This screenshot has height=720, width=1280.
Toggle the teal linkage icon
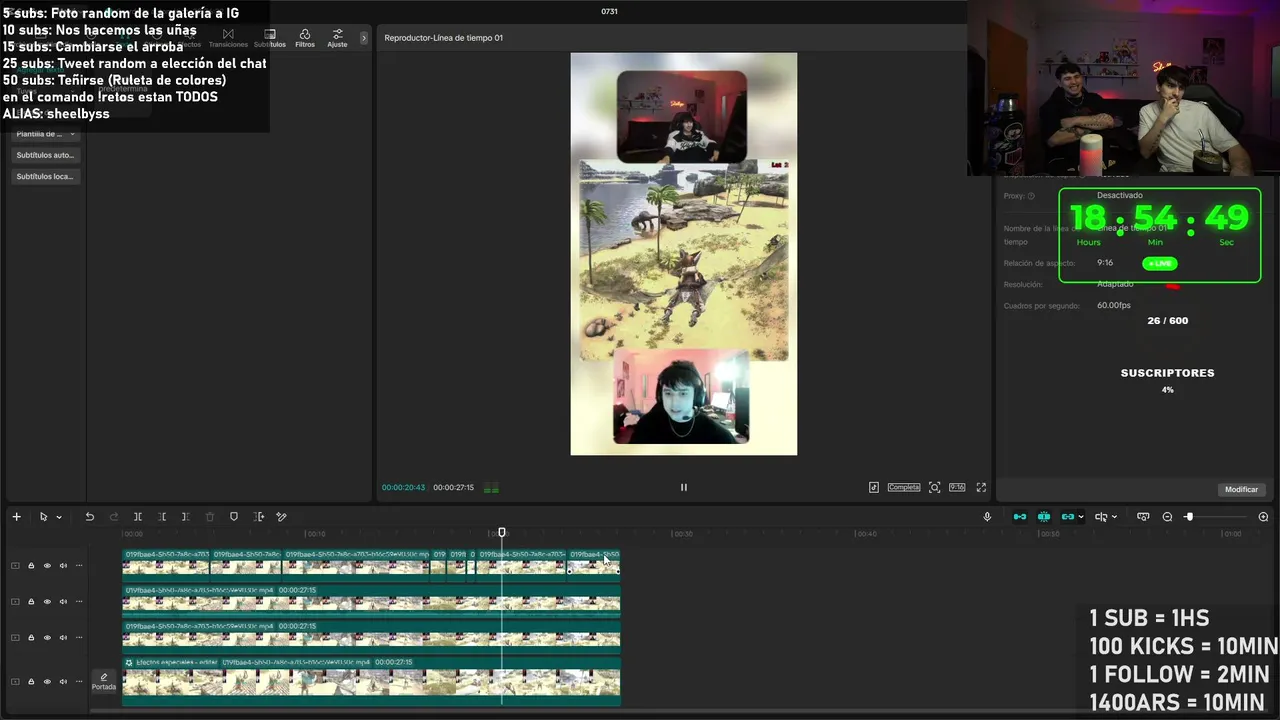click(1067, 517)
